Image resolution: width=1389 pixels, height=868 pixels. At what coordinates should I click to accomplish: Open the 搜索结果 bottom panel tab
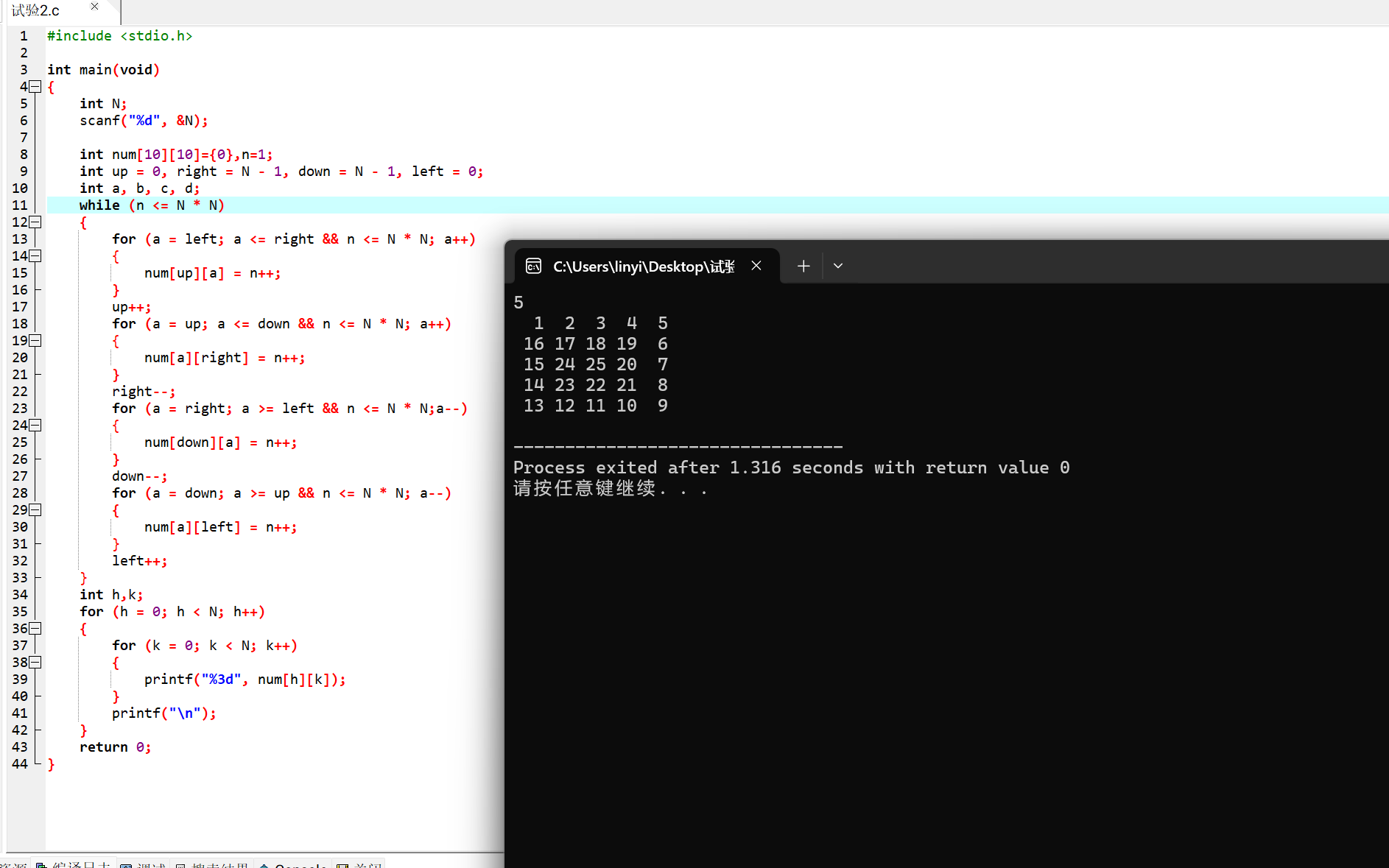click(x=212, y=864)
